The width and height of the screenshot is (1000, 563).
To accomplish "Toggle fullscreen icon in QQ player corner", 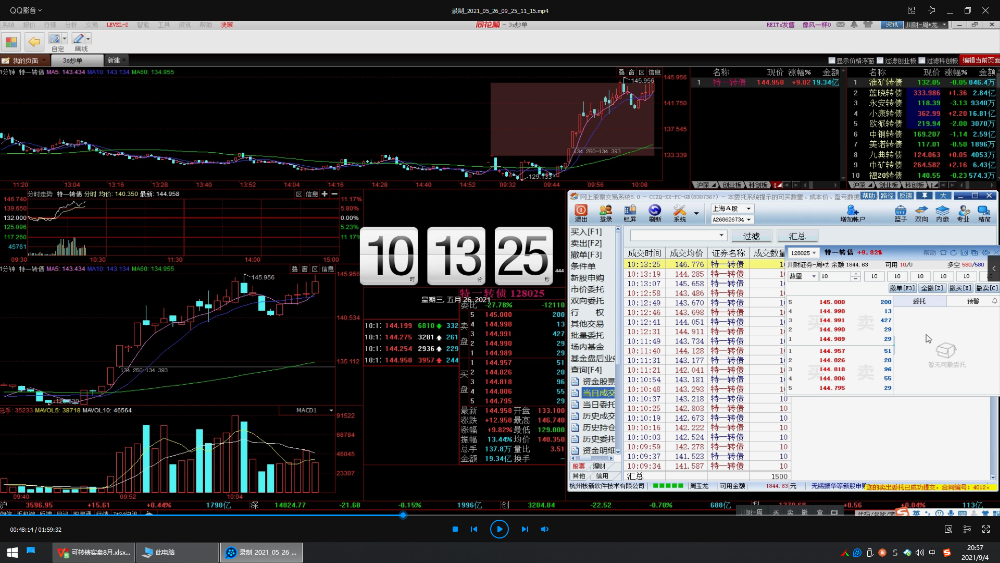I will pyautogui.click(x=986, y=529).
